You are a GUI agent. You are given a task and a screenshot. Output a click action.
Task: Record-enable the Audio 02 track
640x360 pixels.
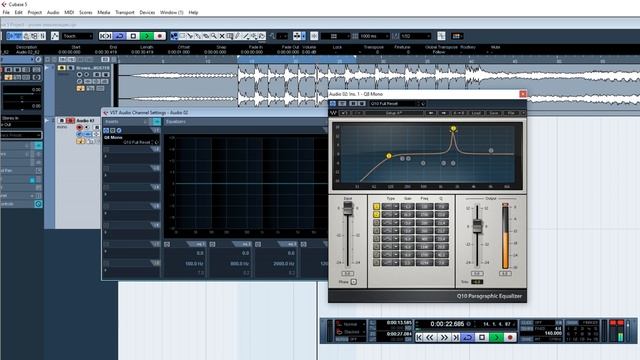pos(79,127)
